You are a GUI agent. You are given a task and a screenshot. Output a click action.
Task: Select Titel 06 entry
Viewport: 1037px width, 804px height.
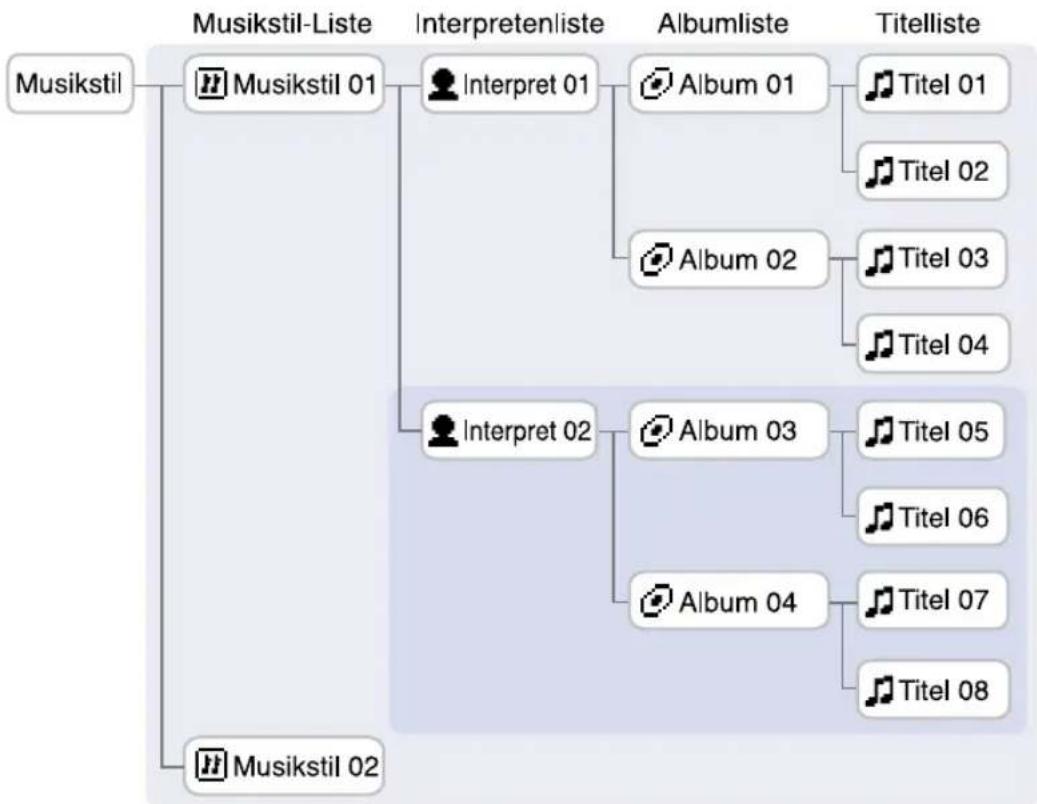pyautogui.click(x=932, y=518)
